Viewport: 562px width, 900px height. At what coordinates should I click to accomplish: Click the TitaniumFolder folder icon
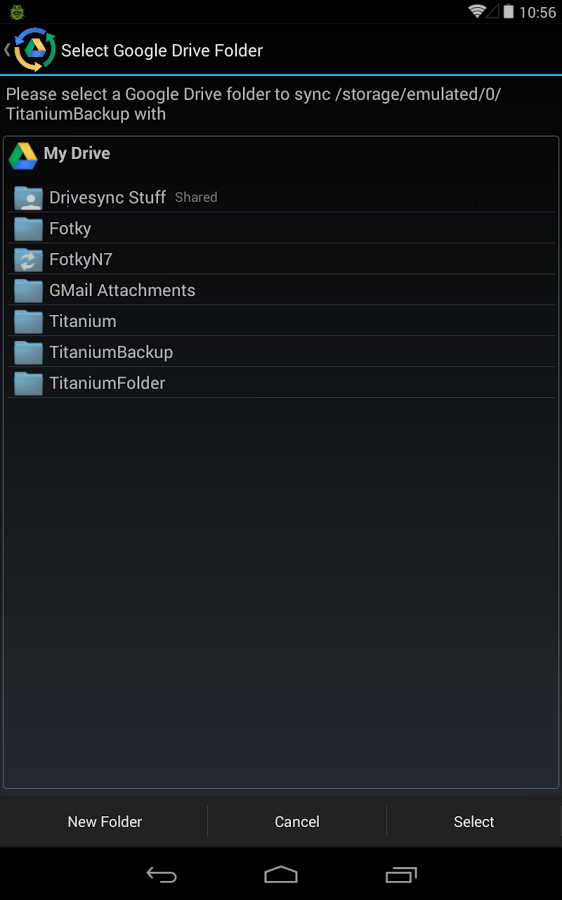pos(28,384)
